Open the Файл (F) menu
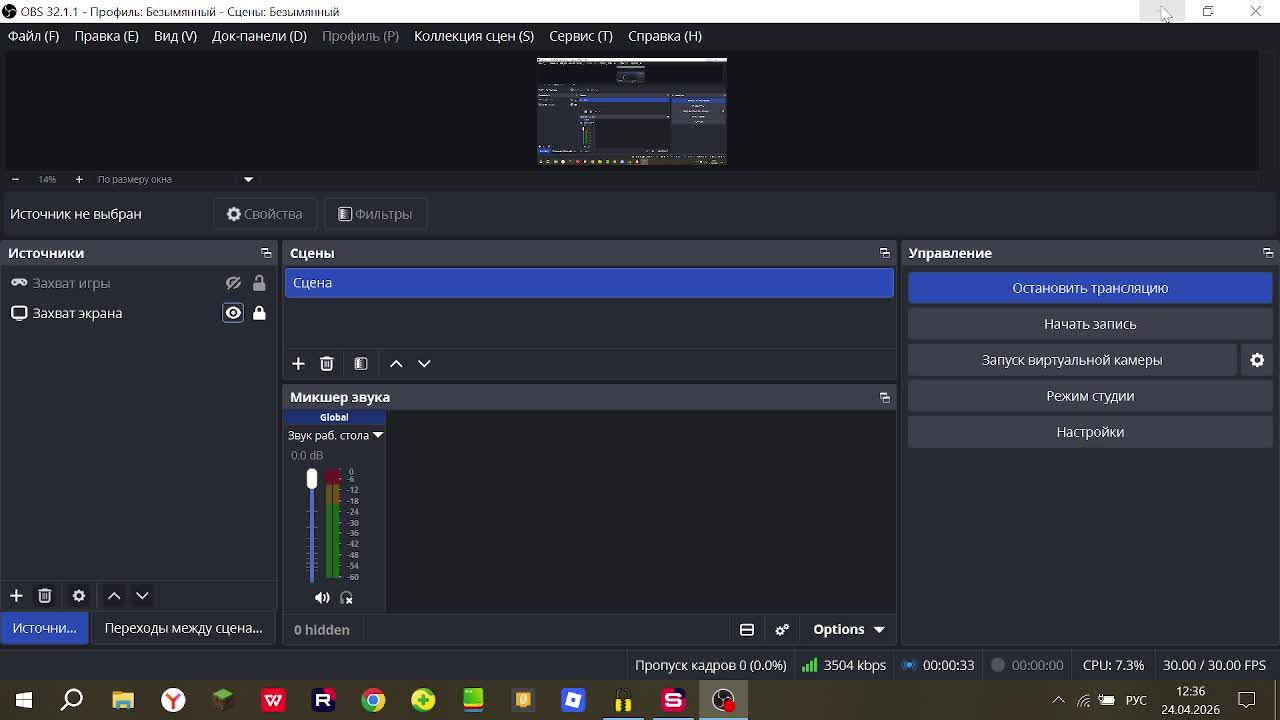The image size is (1280, 720). (33, 36)
